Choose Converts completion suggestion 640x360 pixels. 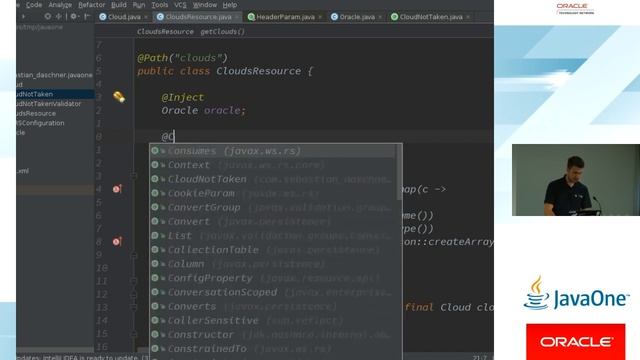click(273, 307)
